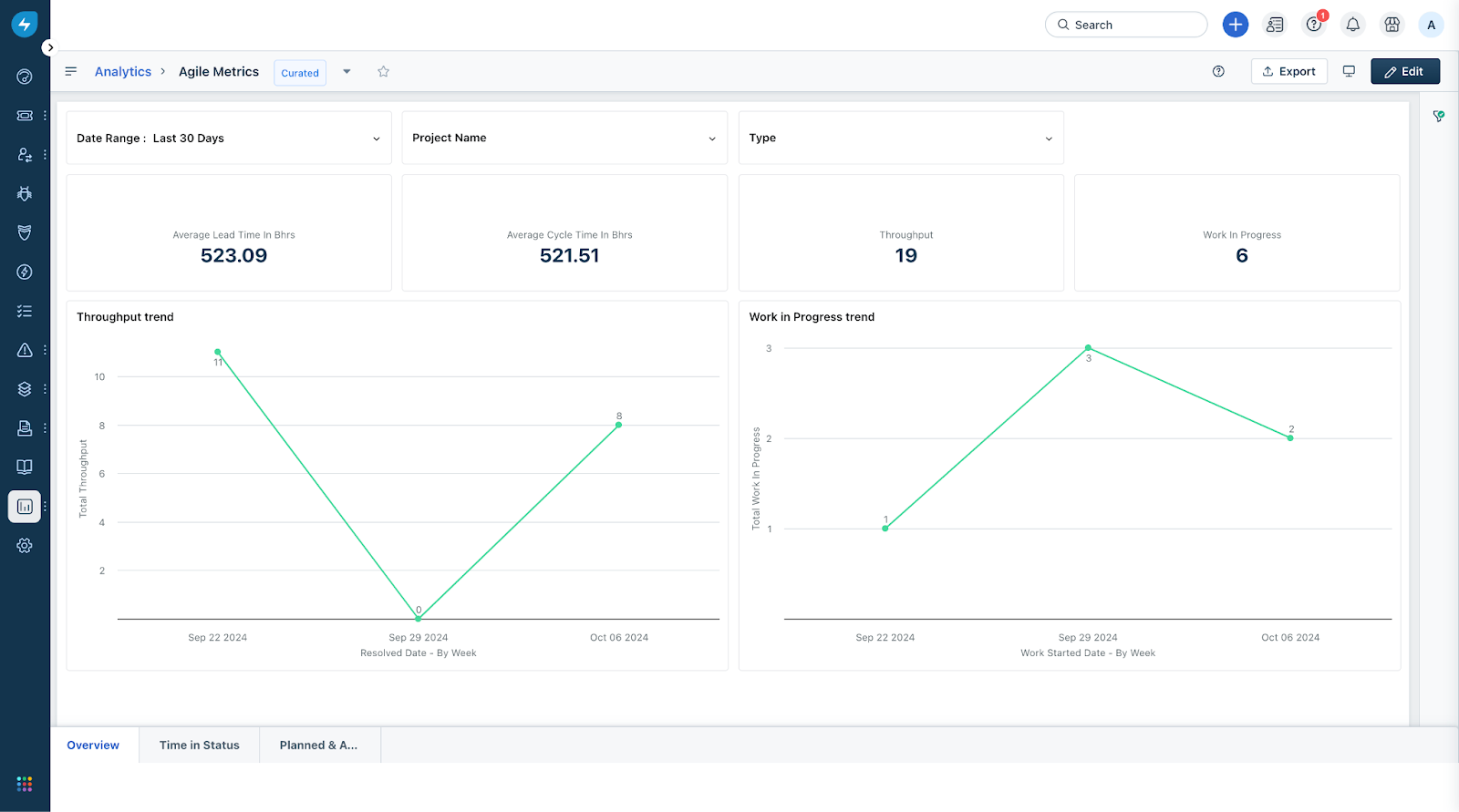
Task: Open the Dashboard gauge icon in sidebar
Action: coord(25,77)
